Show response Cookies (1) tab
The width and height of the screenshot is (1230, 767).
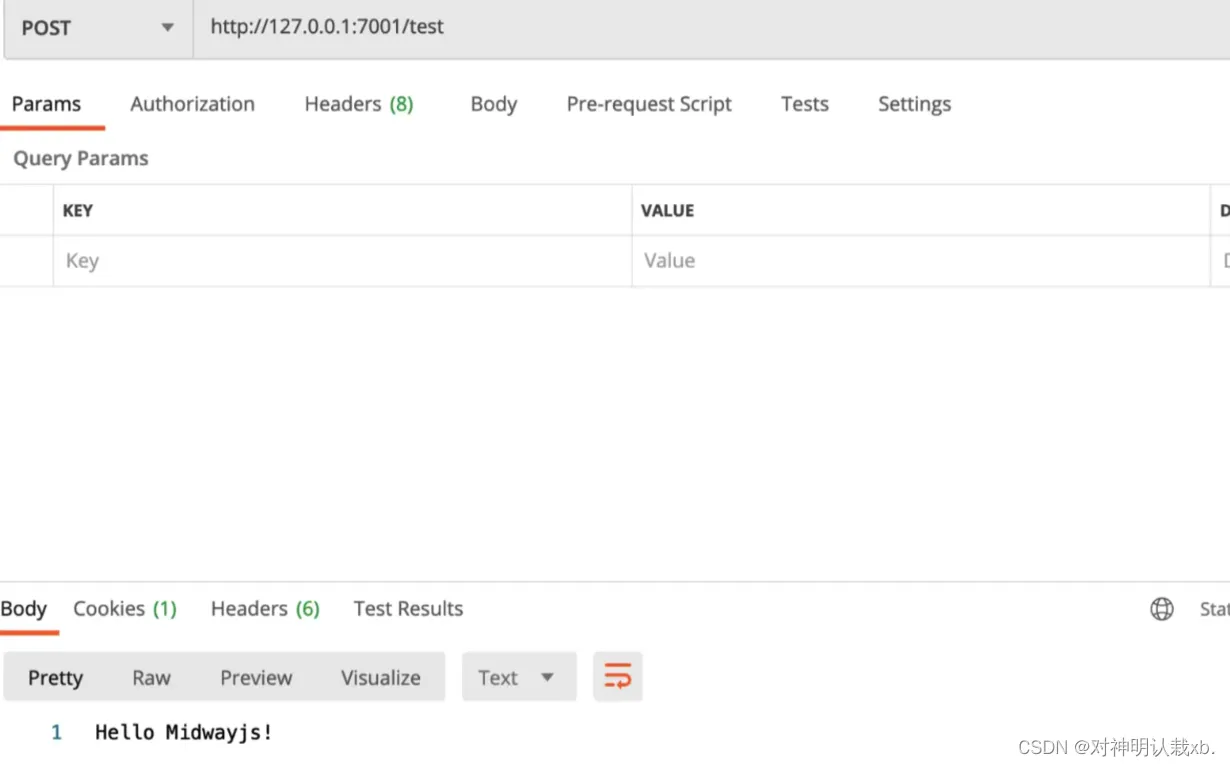(x=125, y=609)
